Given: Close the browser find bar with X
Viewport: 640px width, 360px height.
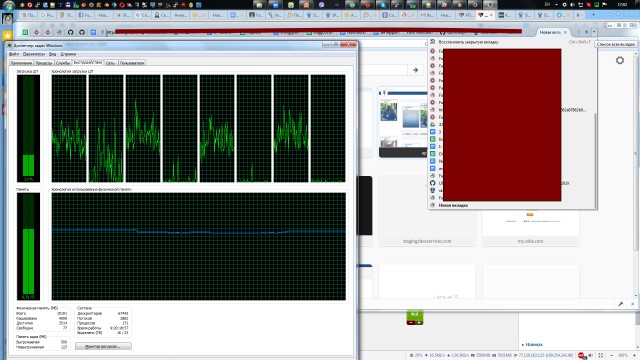Looking at the screenshot, I should coord(632,304).
